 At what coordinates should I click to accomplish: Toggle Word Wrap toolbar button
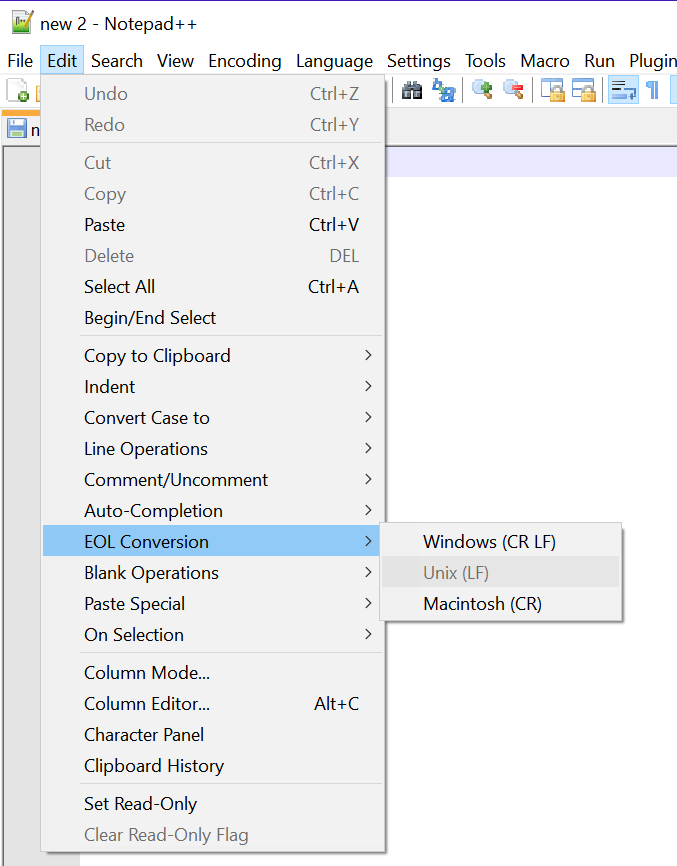[623, 91]
